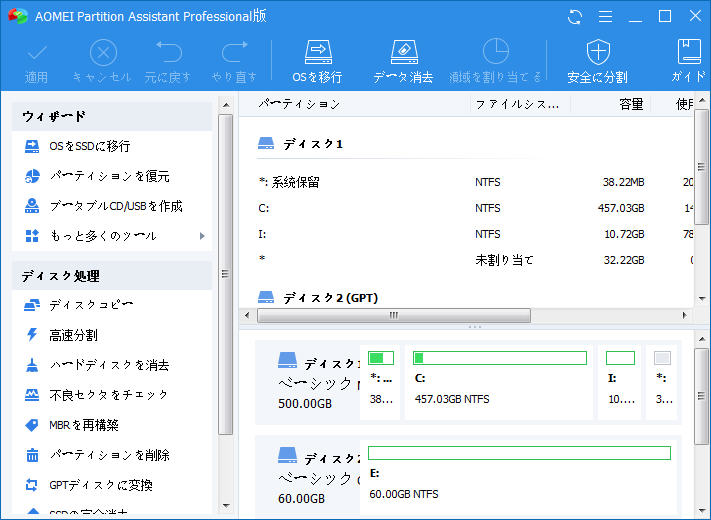Click the refresh icon in title bar
This screenshot has width=711, height=520.
pos(575,17)
